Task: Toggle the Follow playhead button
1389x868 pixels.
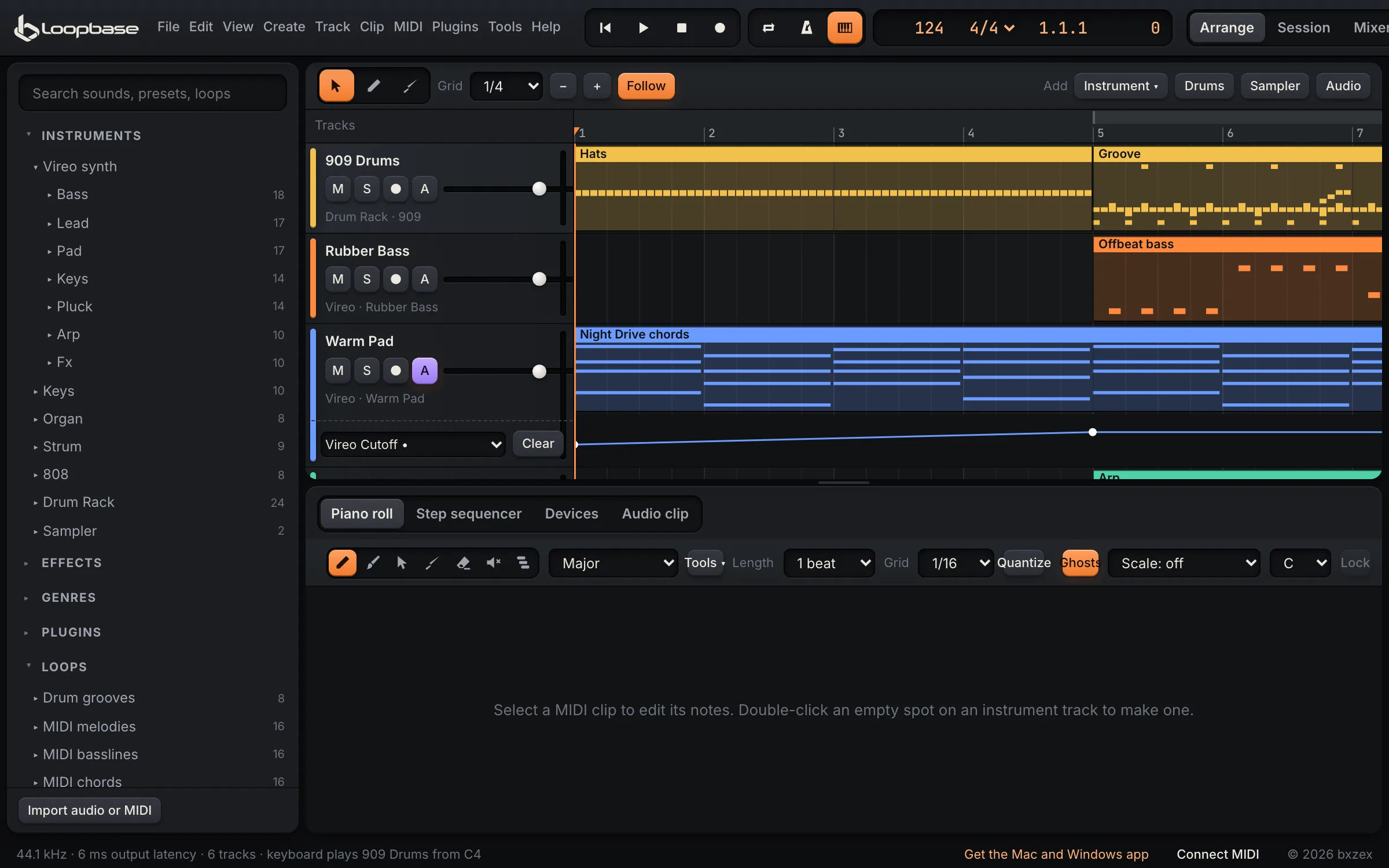Action: [646, 86]
